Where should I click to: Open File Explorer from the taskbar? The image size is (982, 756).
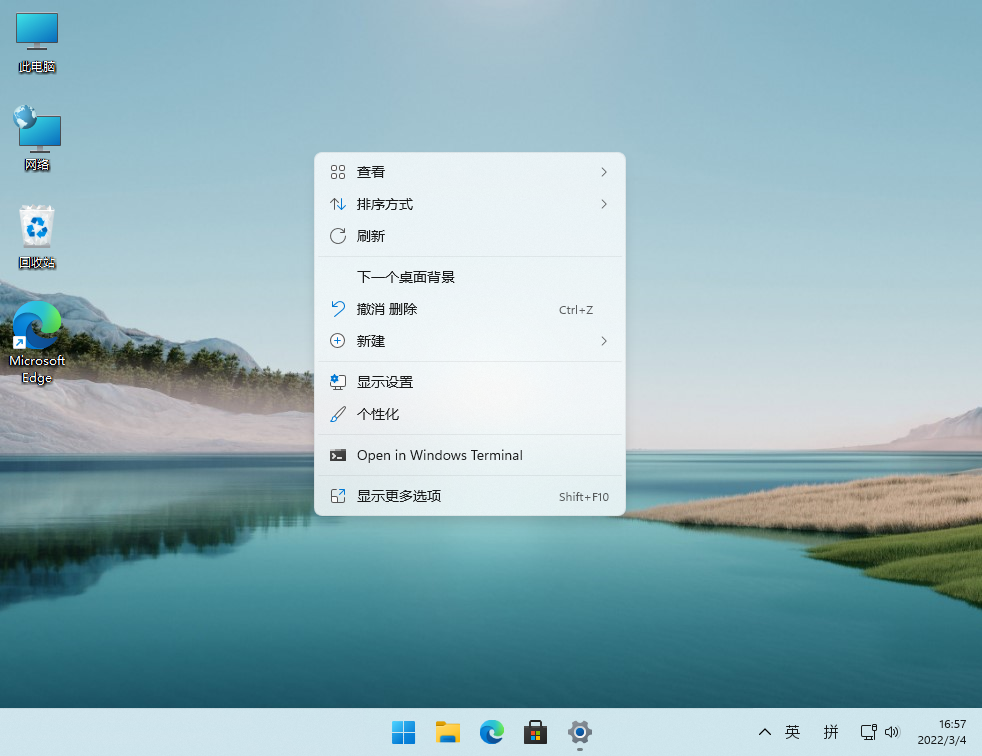click(x=447, y=732)
